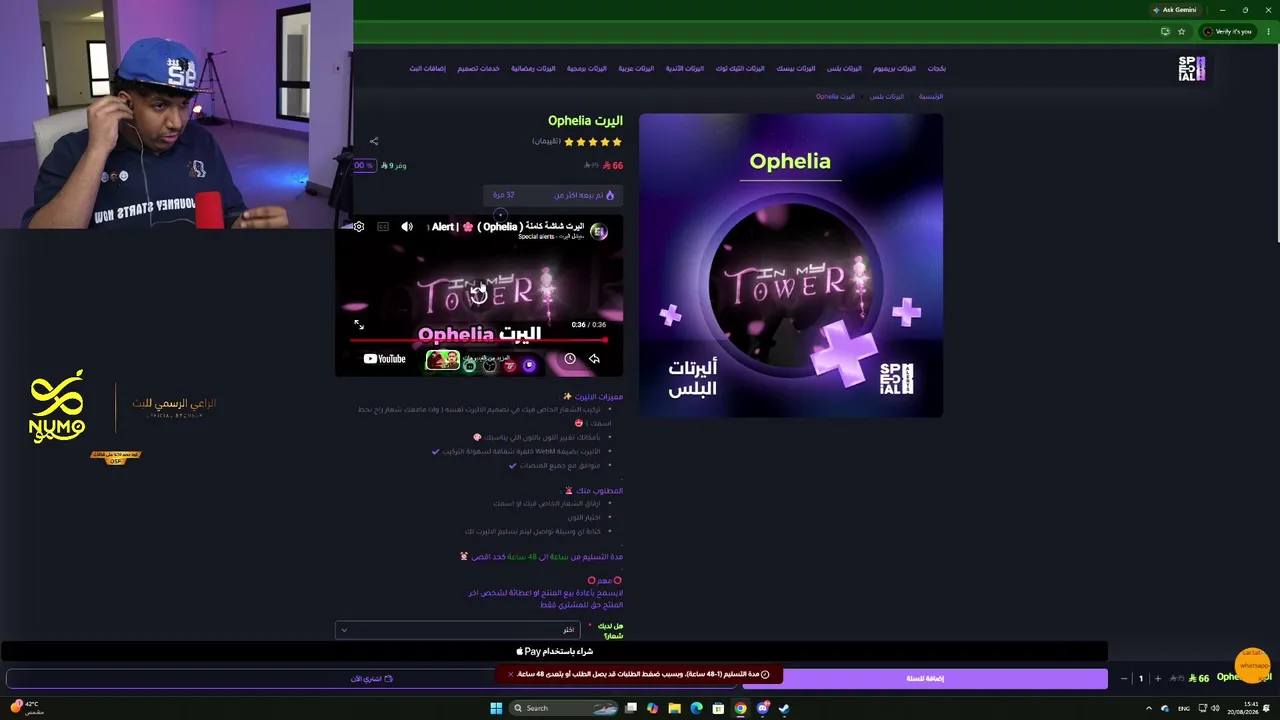Click Ask Gemini in Chrome
Screen dimensions: 1280x720
(x=1174, y=10)
